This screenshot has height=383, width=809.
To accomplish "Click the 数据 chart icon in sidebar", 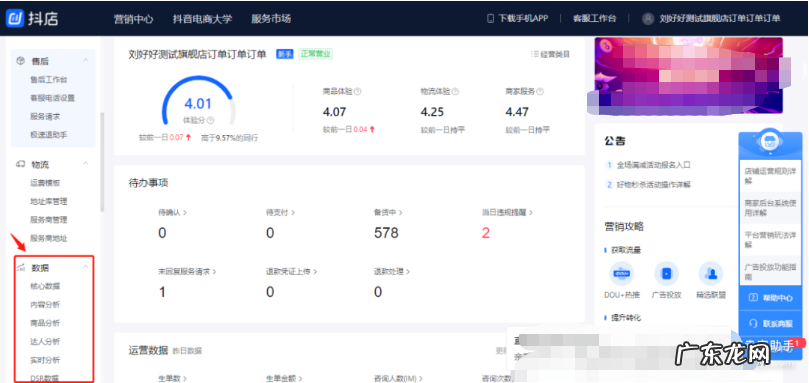I will [21, 267].
